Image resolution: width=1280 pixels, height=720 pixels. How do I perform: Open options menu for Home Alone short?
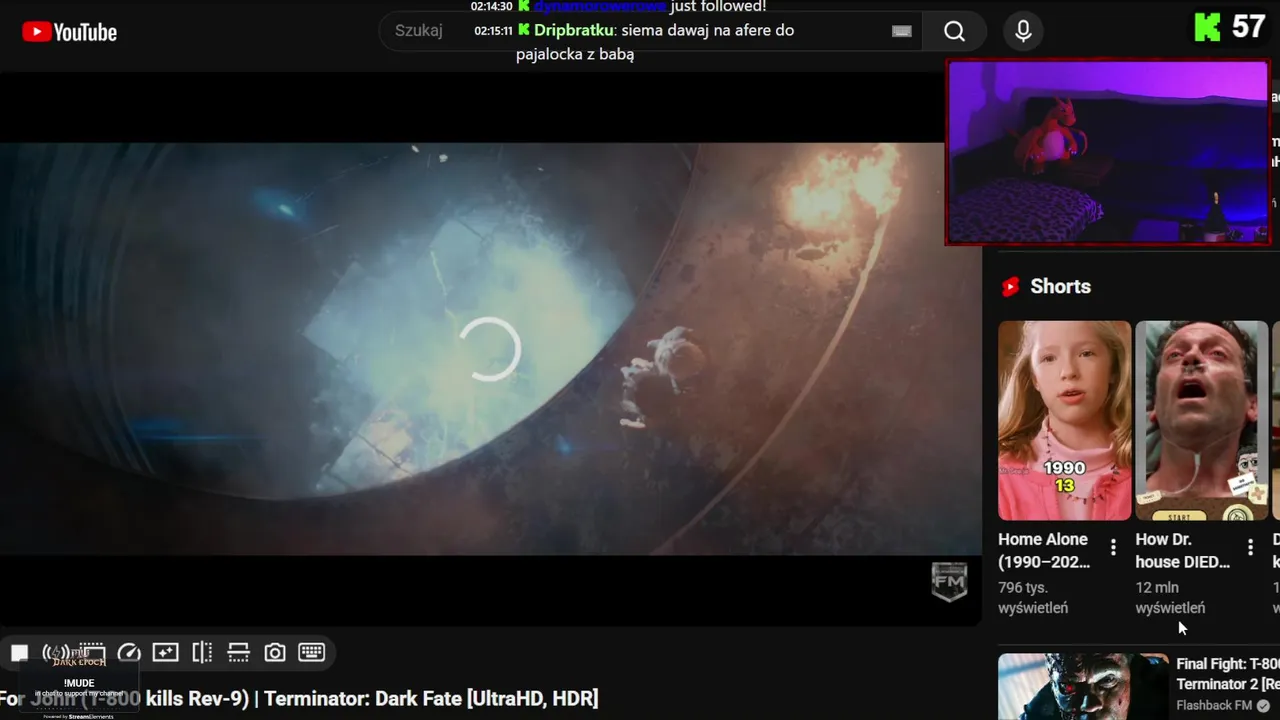click(1113, 547)
